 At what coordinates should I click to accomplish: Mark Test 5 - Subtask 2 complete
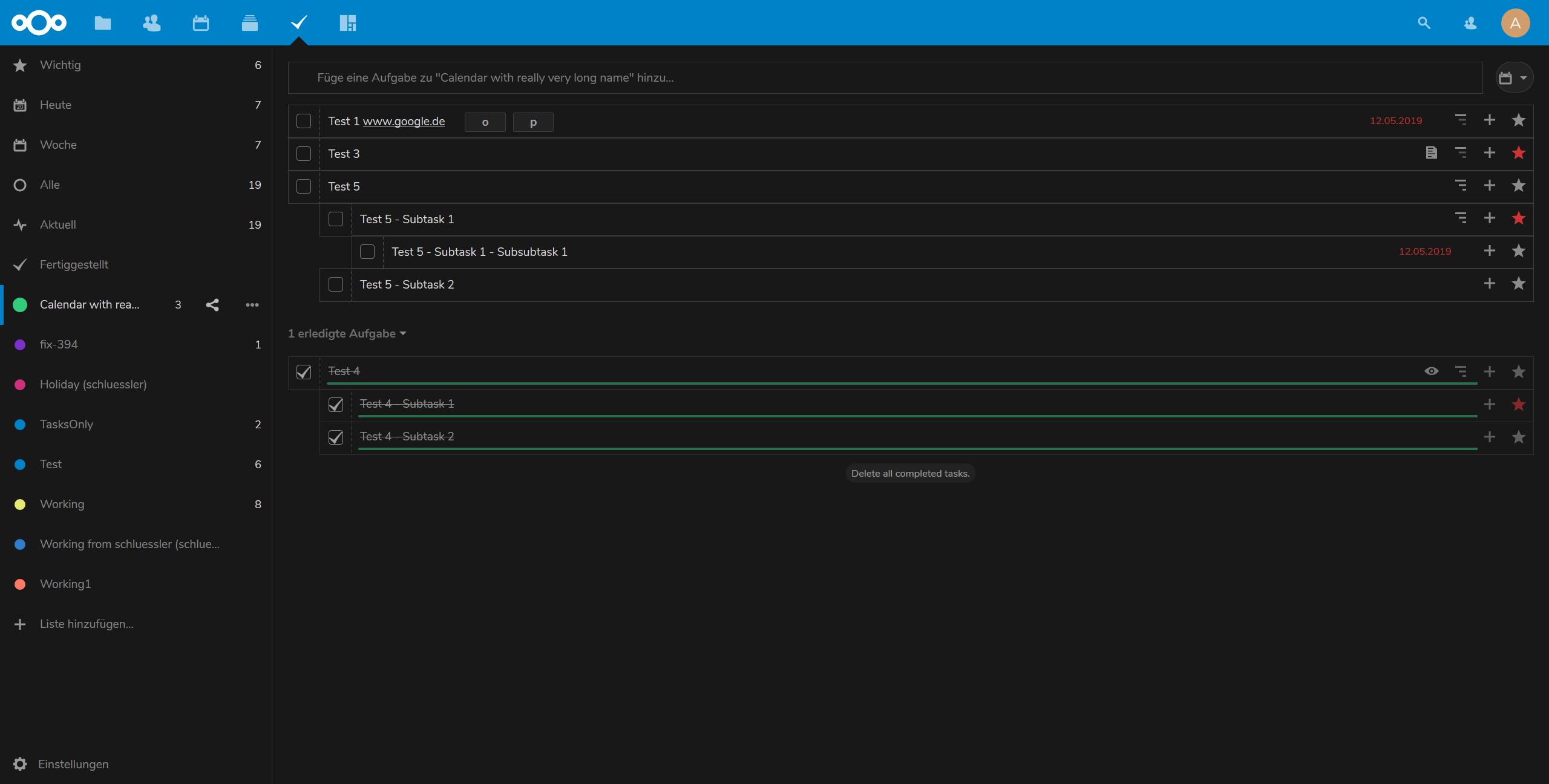point(336,284)
